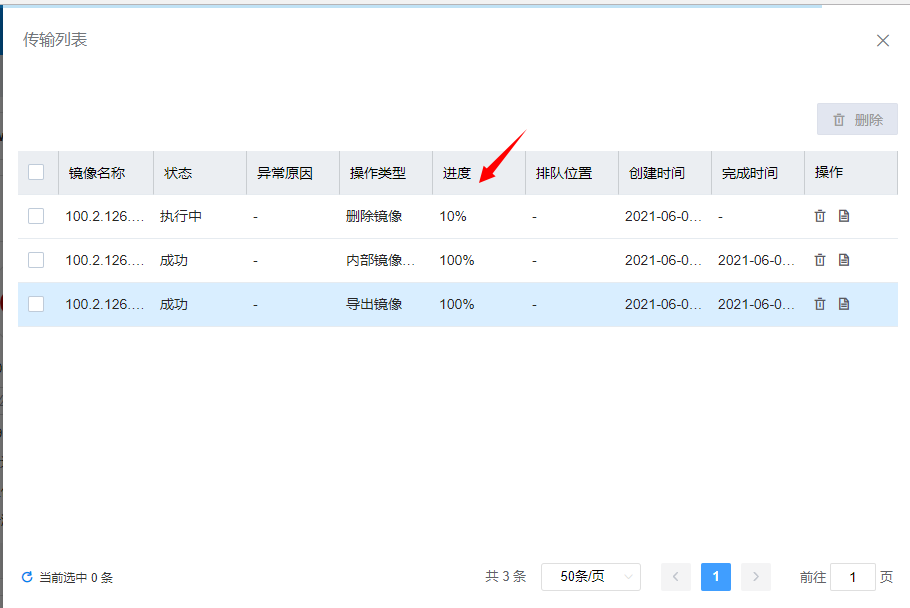The height and width of the screenshot is (608, 910).
Task: Click the 删除 button
Action: (x=857, y=119)
